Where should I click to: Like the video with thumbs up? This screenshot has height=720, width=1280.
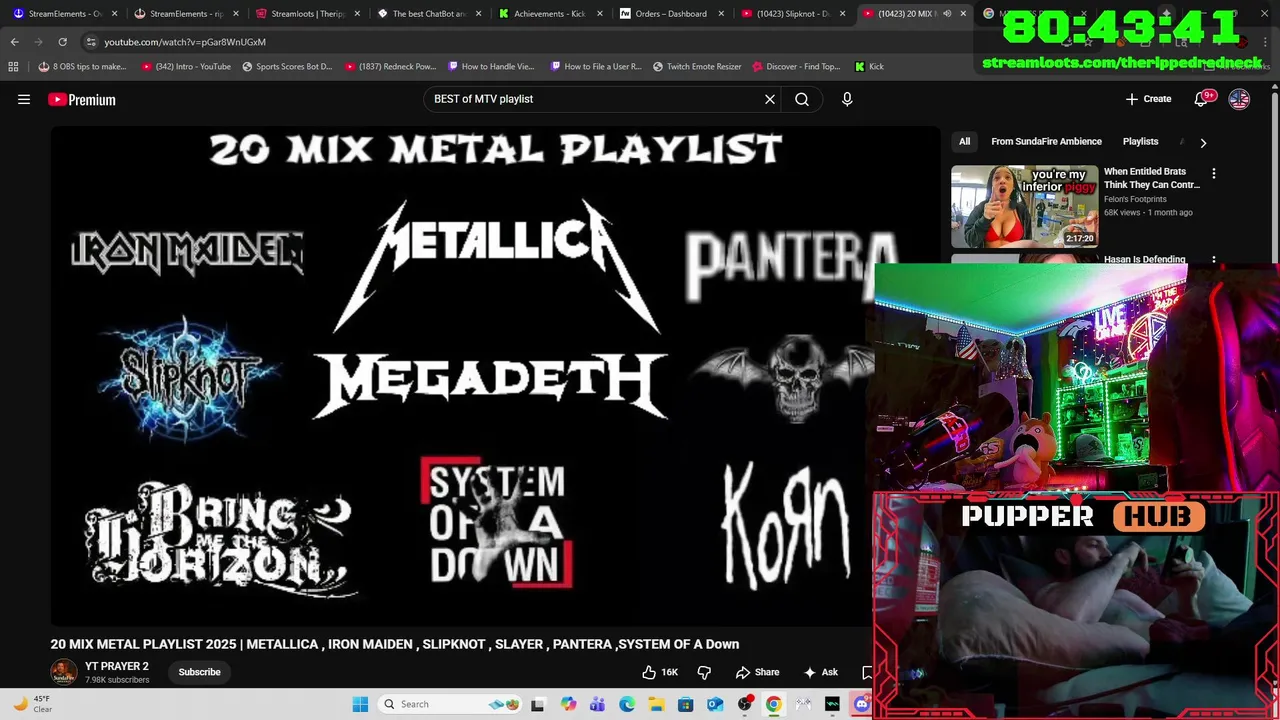coord(660,672)
